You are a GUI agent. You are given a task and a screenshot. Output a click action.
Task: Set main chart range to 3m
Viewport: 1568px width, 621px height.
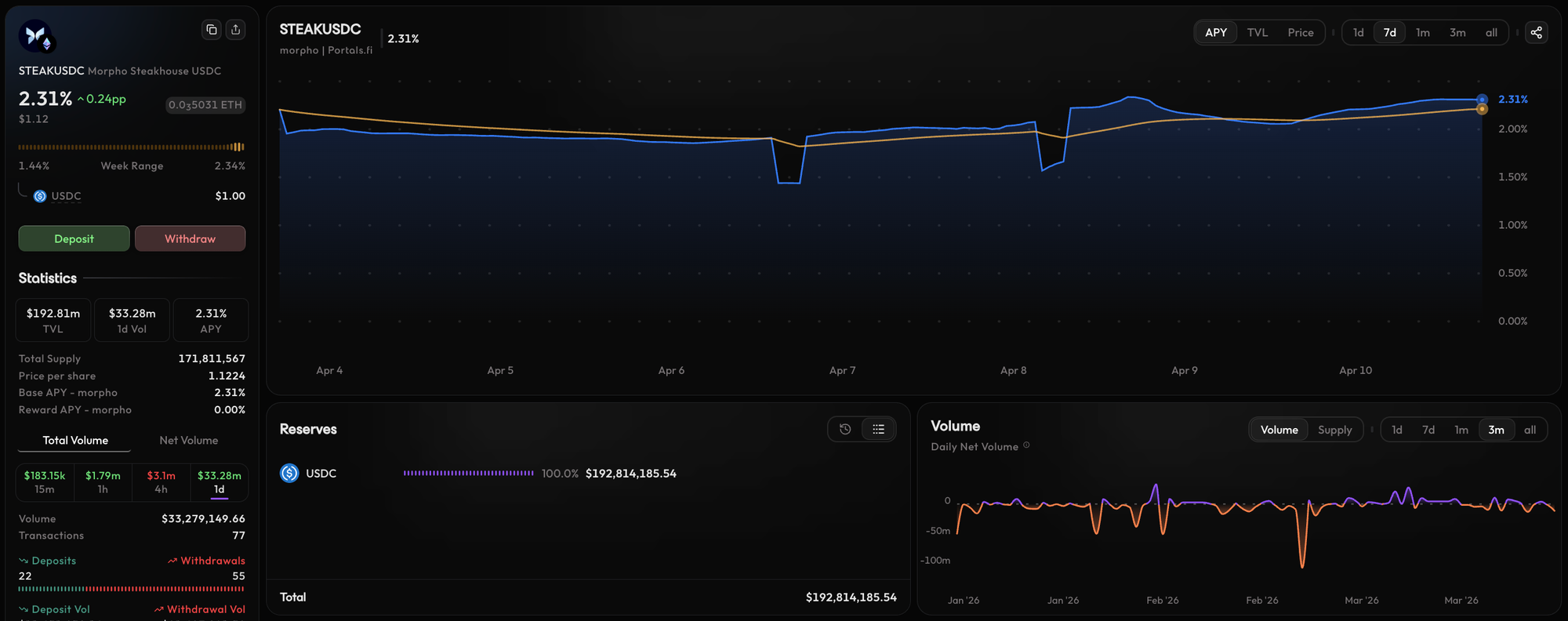click(x=1457, y=32)
